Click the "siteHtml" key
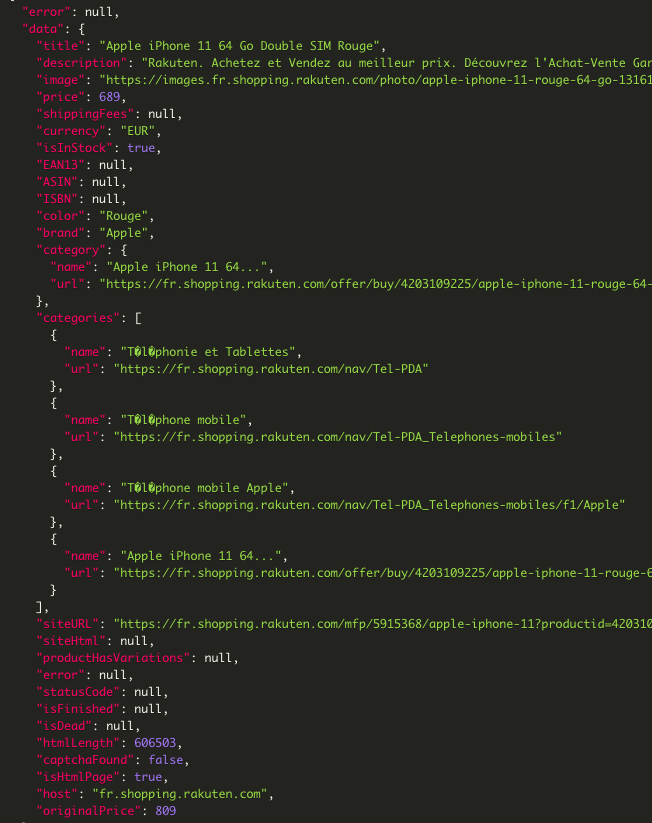This screenshot has width=652, height=823. [71, 641]
